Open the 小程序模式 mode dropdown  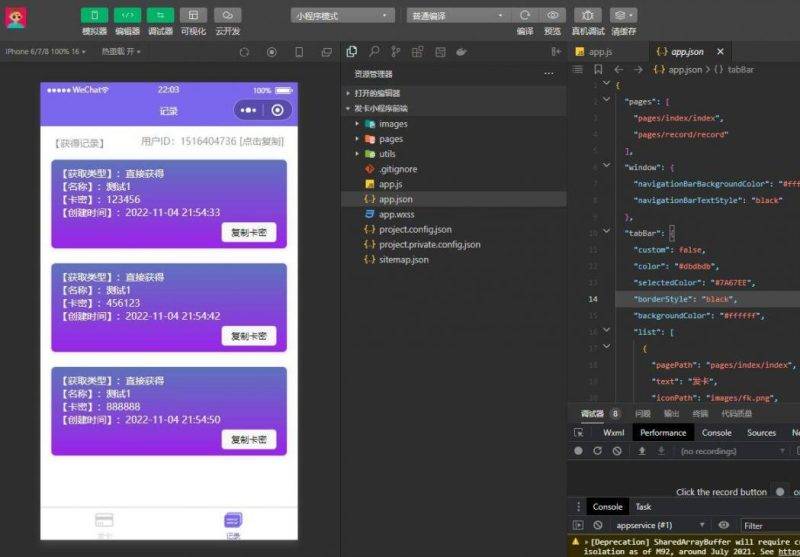(x=342, y=15)
